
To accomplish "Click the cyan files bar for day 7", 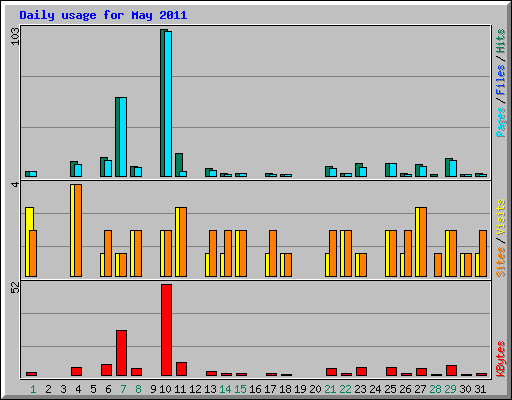I will (x=123, y=137).
